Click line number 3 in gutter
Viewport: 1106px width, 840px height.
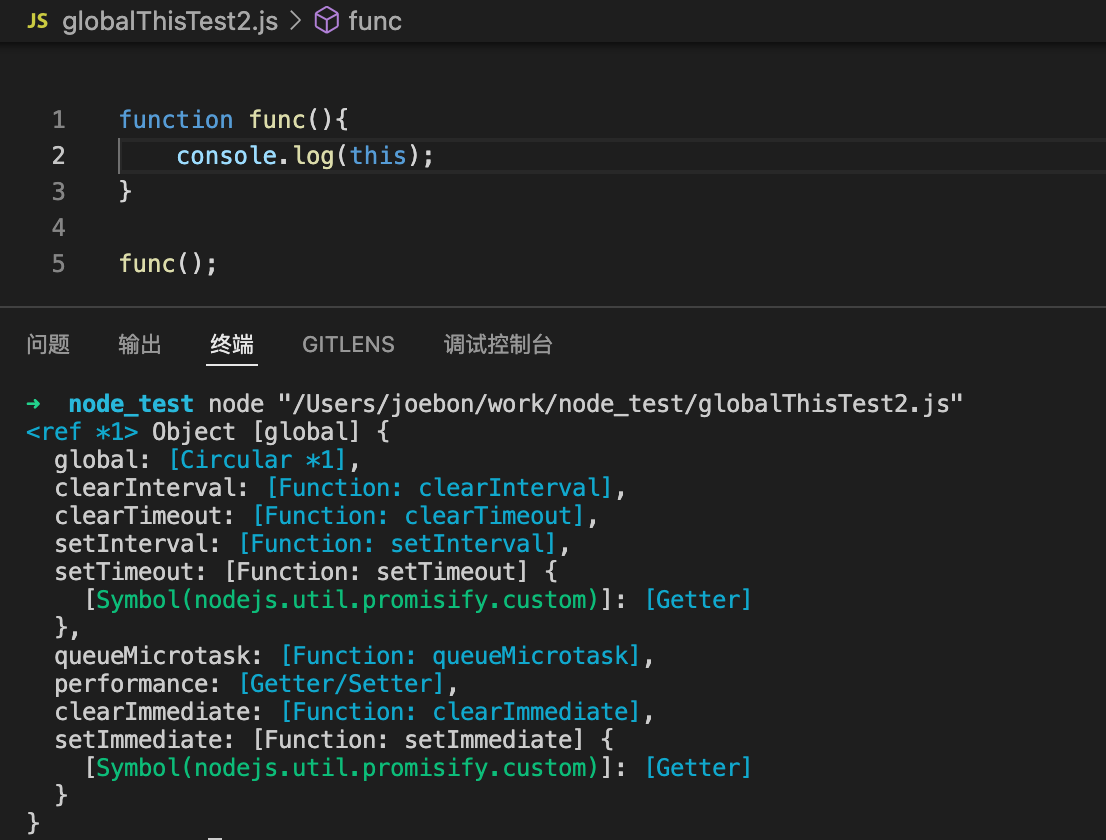pos(59,191)
